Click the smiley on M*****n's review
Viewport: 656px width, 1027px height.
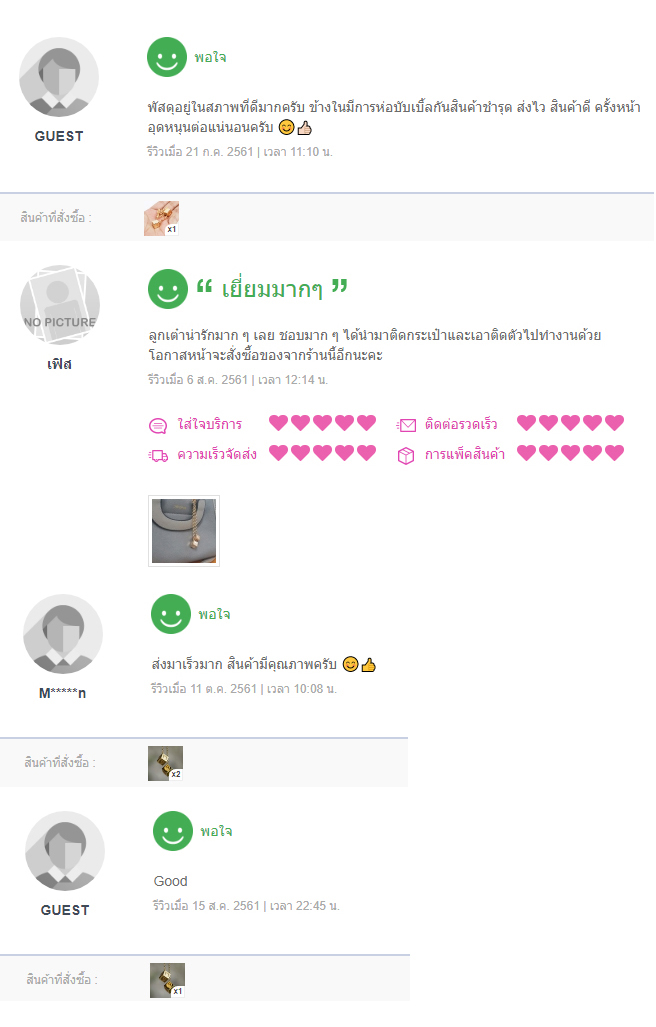coord(171,614)
